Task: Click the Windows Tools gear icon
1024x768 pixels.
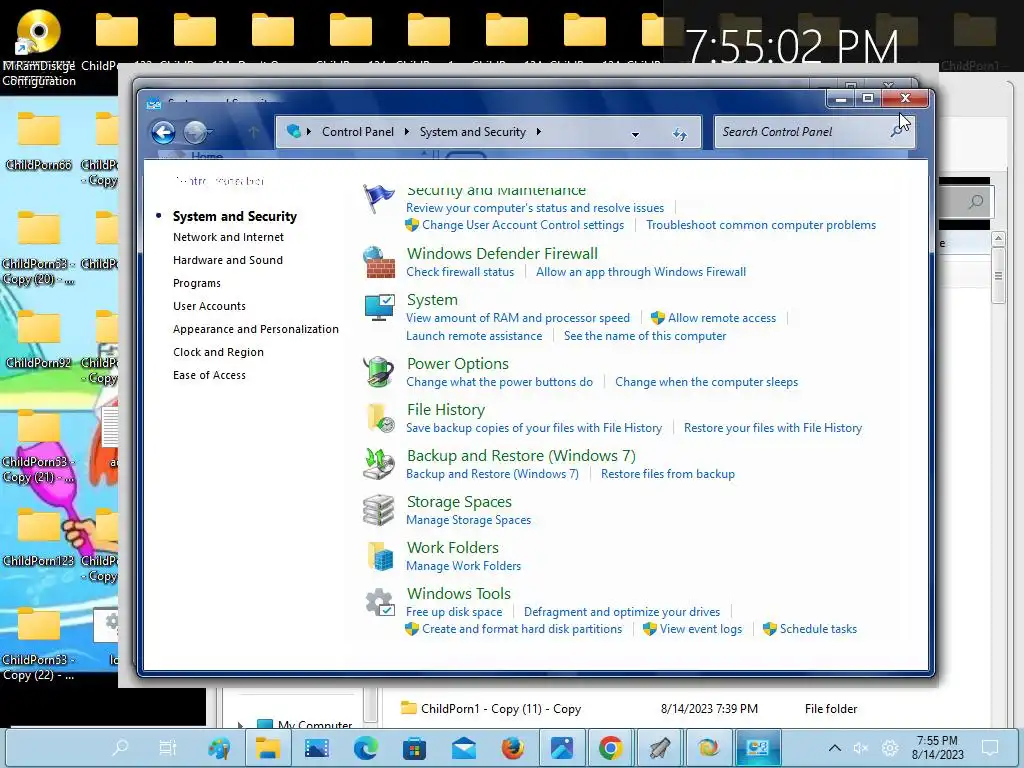Action: (x=379, y=602)
